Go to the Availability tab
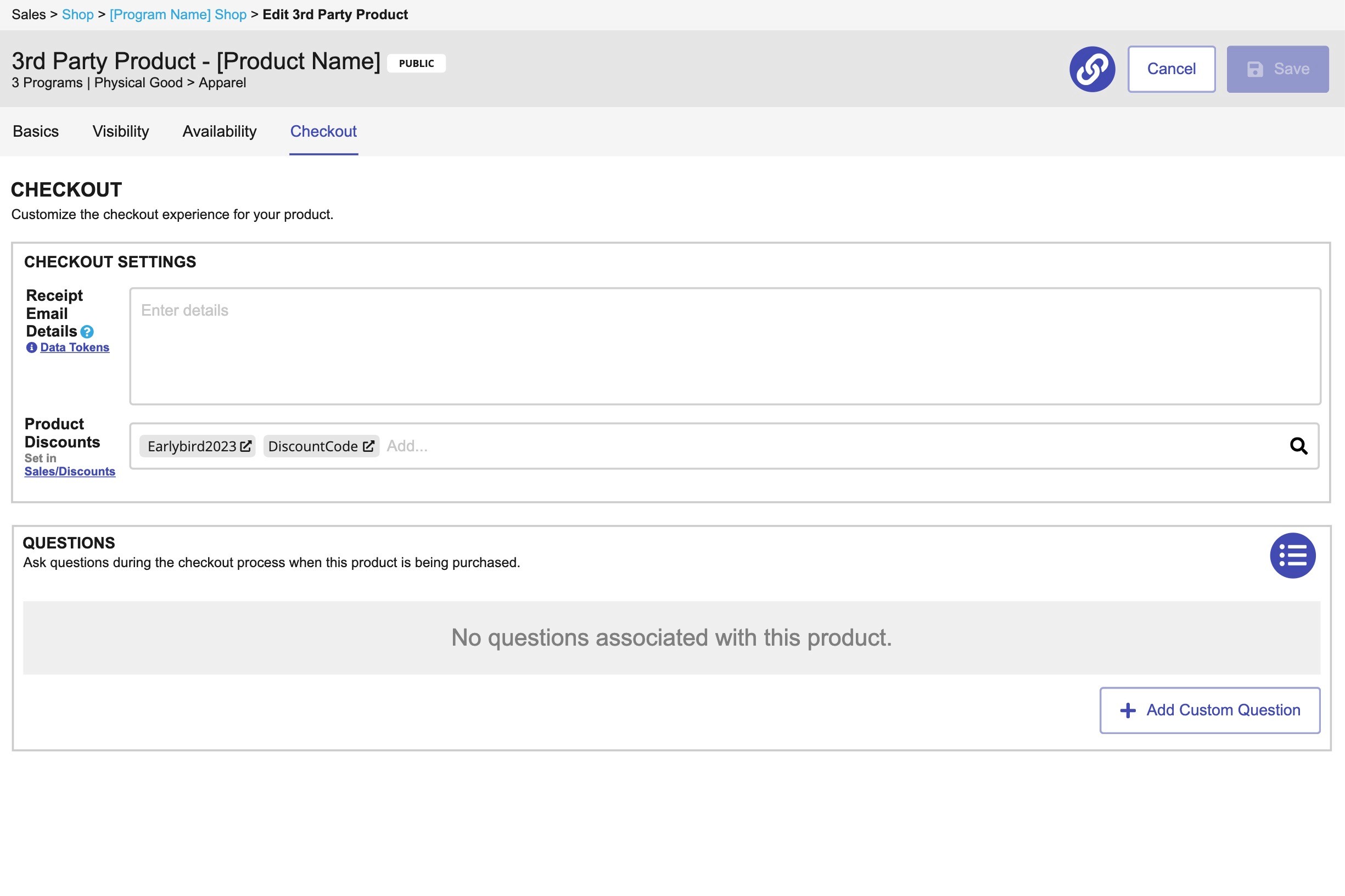The width and height of the screenshot is (1345, 896). point(220,131)
